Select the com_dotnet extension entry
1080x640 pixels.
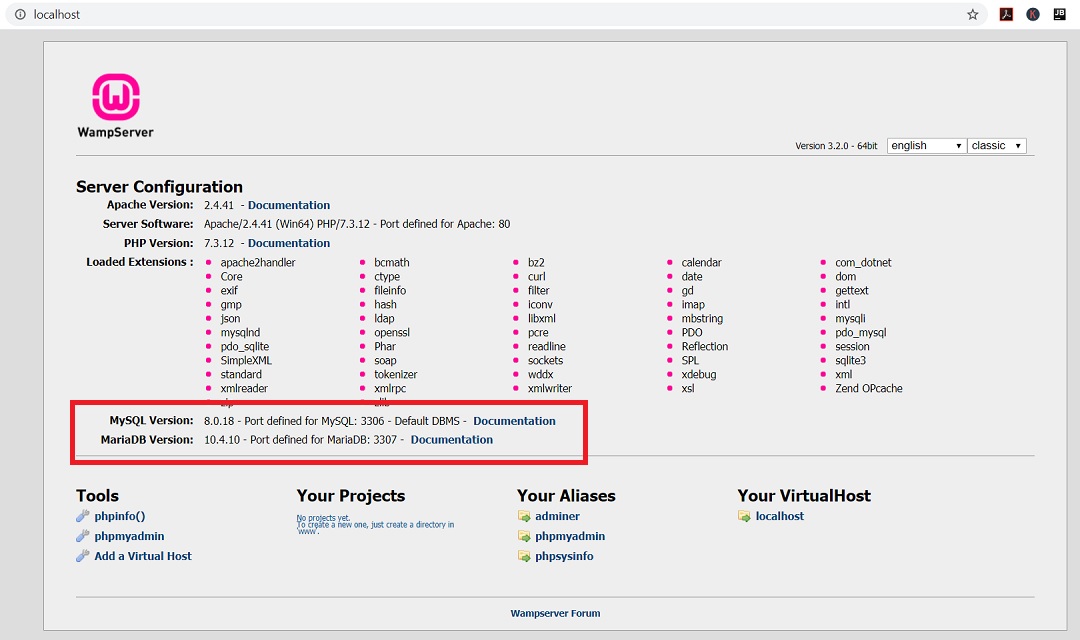pos(863,262)
